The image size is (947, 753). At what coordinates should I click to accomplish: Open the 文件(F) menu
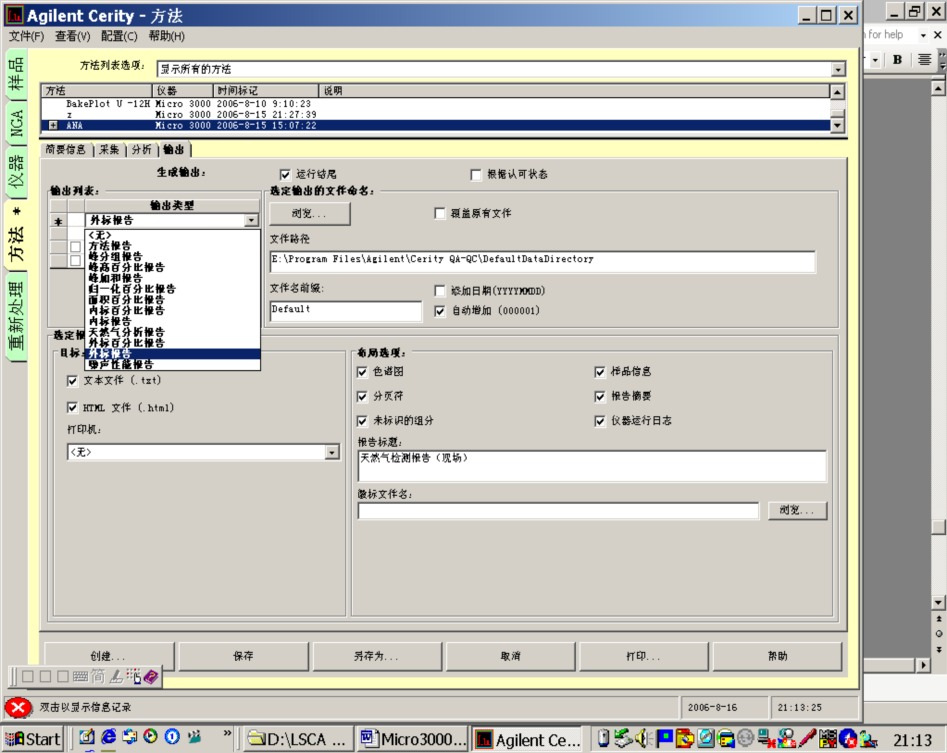[x=27, y=36]
